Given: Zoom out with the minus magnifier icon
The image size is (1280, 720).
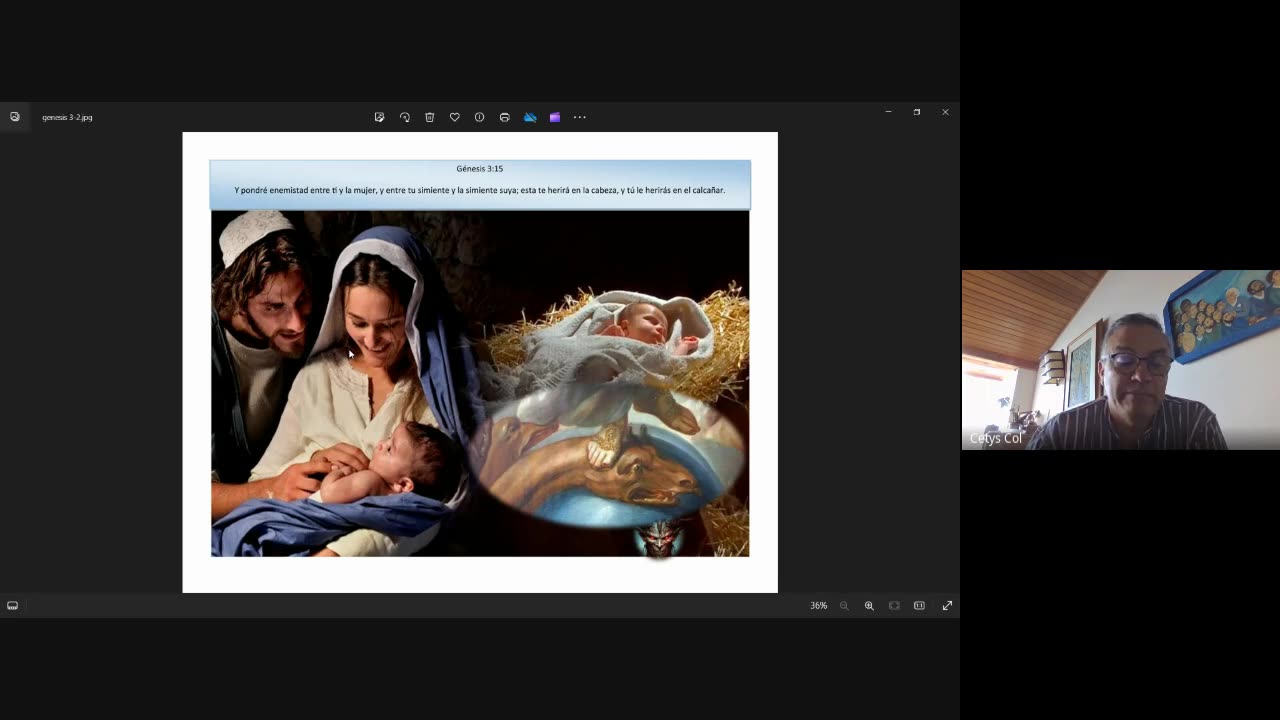Looking at the screenshot, I should [844, 605].
